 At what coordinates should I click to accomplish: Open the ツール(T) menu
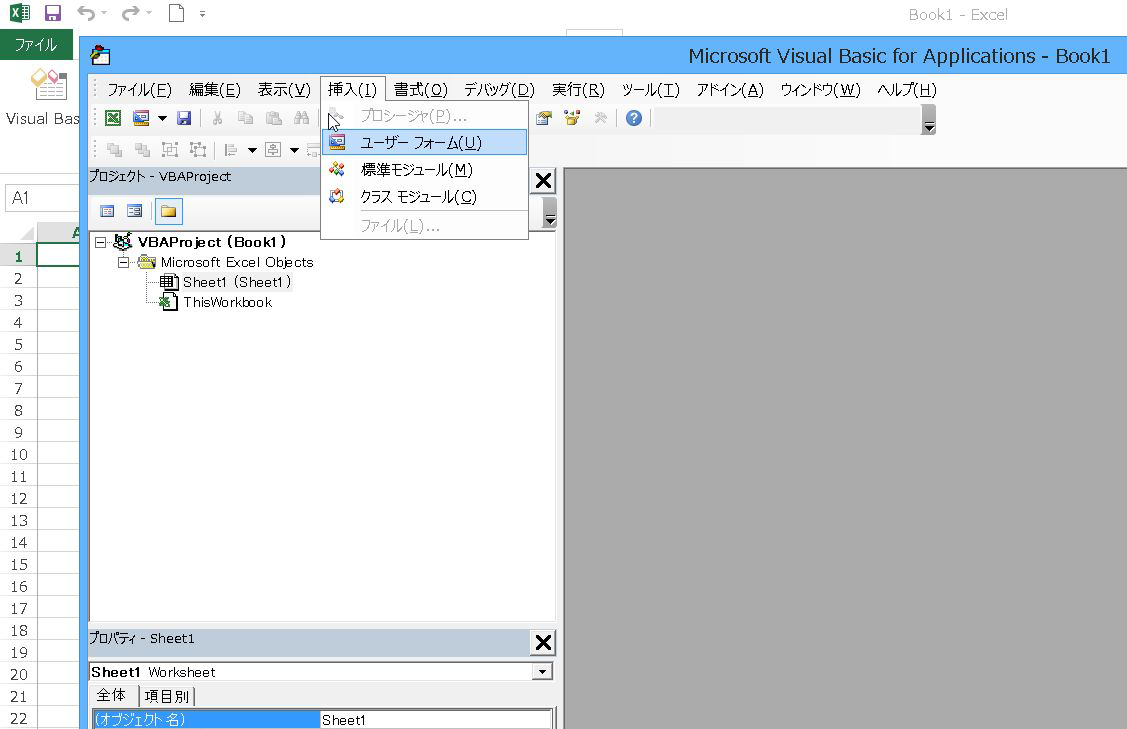pos(650,90)
